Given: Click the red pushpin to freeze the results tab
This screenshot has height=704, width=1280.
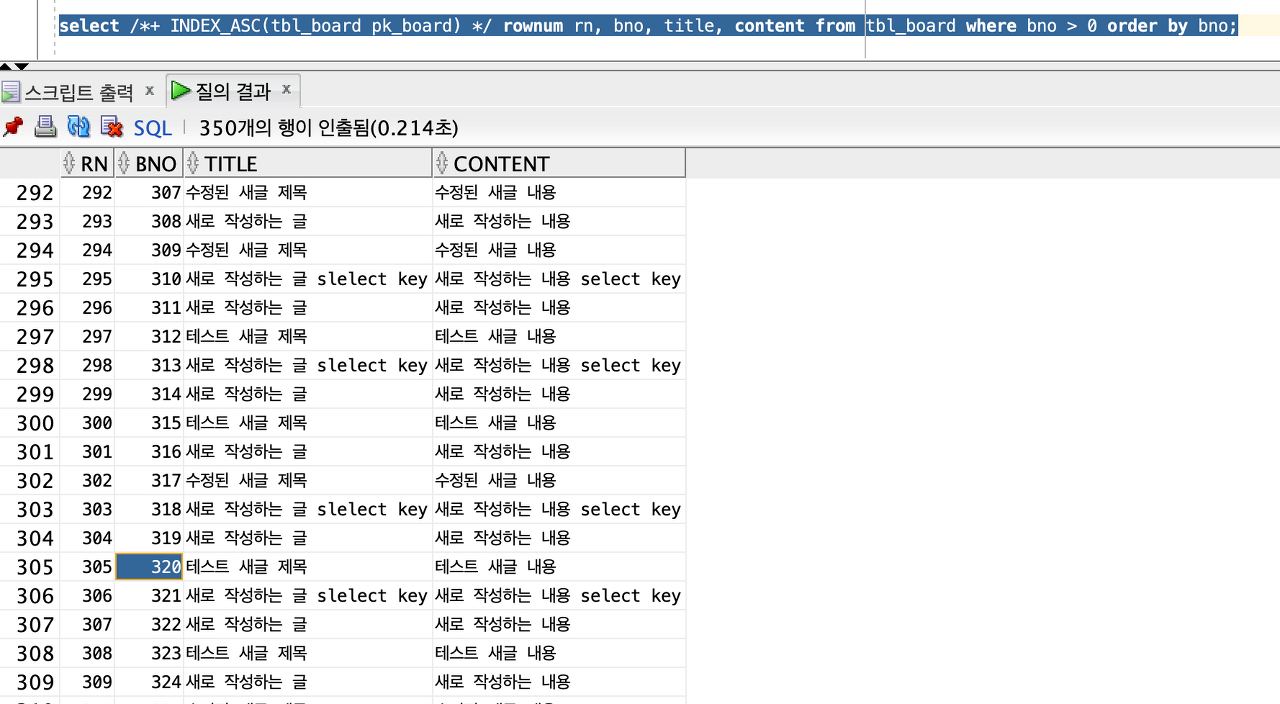Looking at the screenshot, I should point(12,127).
